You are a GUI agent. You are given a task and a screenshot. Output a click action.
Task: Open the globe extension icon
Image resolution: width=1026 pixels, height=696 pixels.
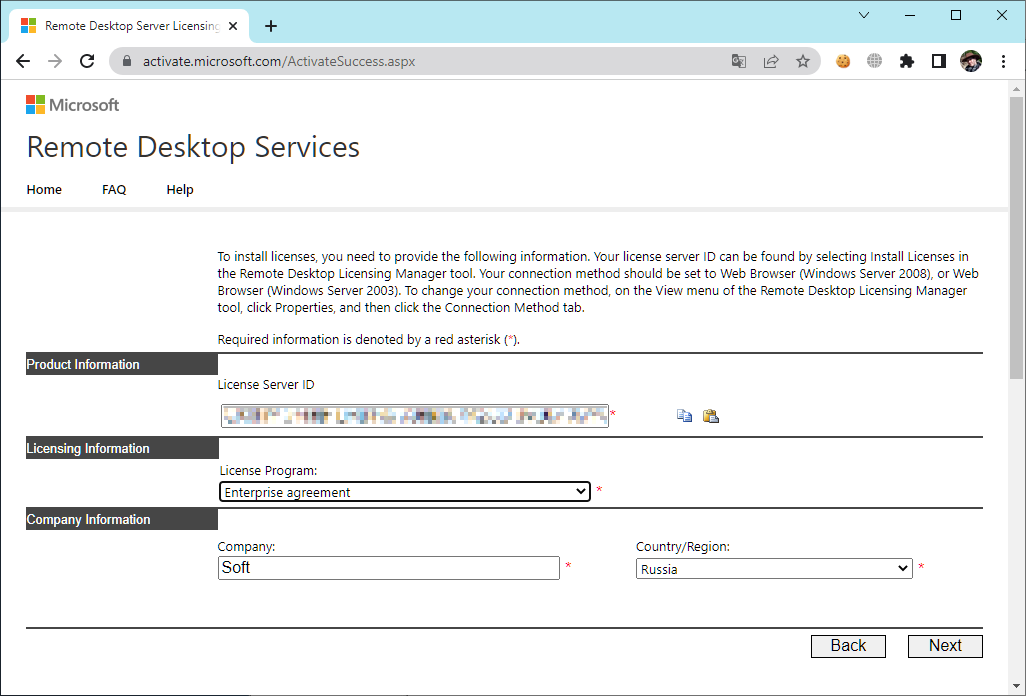pyautogui.click(x=875, y=61)
